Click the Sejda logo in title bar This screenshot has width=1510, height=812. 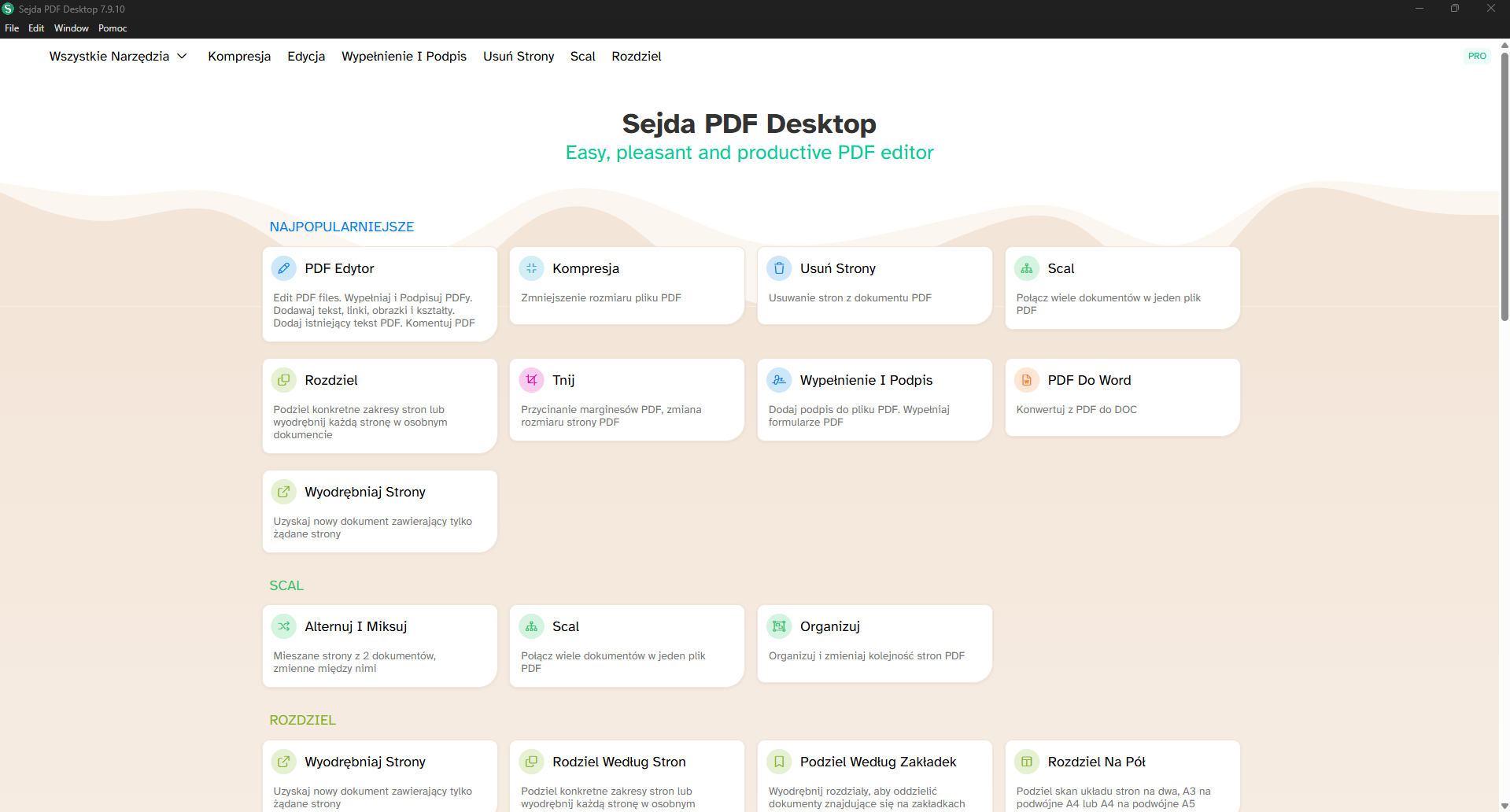click(x=8, y=9)
